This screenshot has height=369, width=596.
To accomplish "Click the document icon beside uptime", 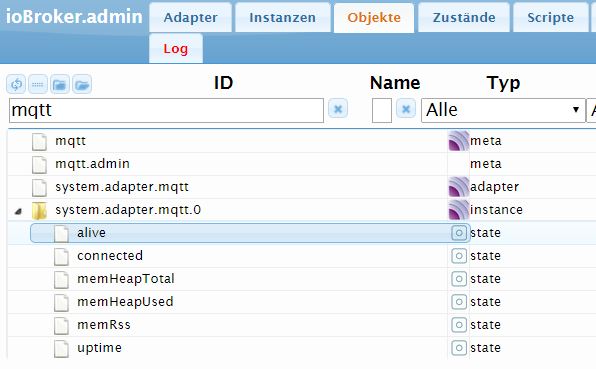I will point(61,348).
